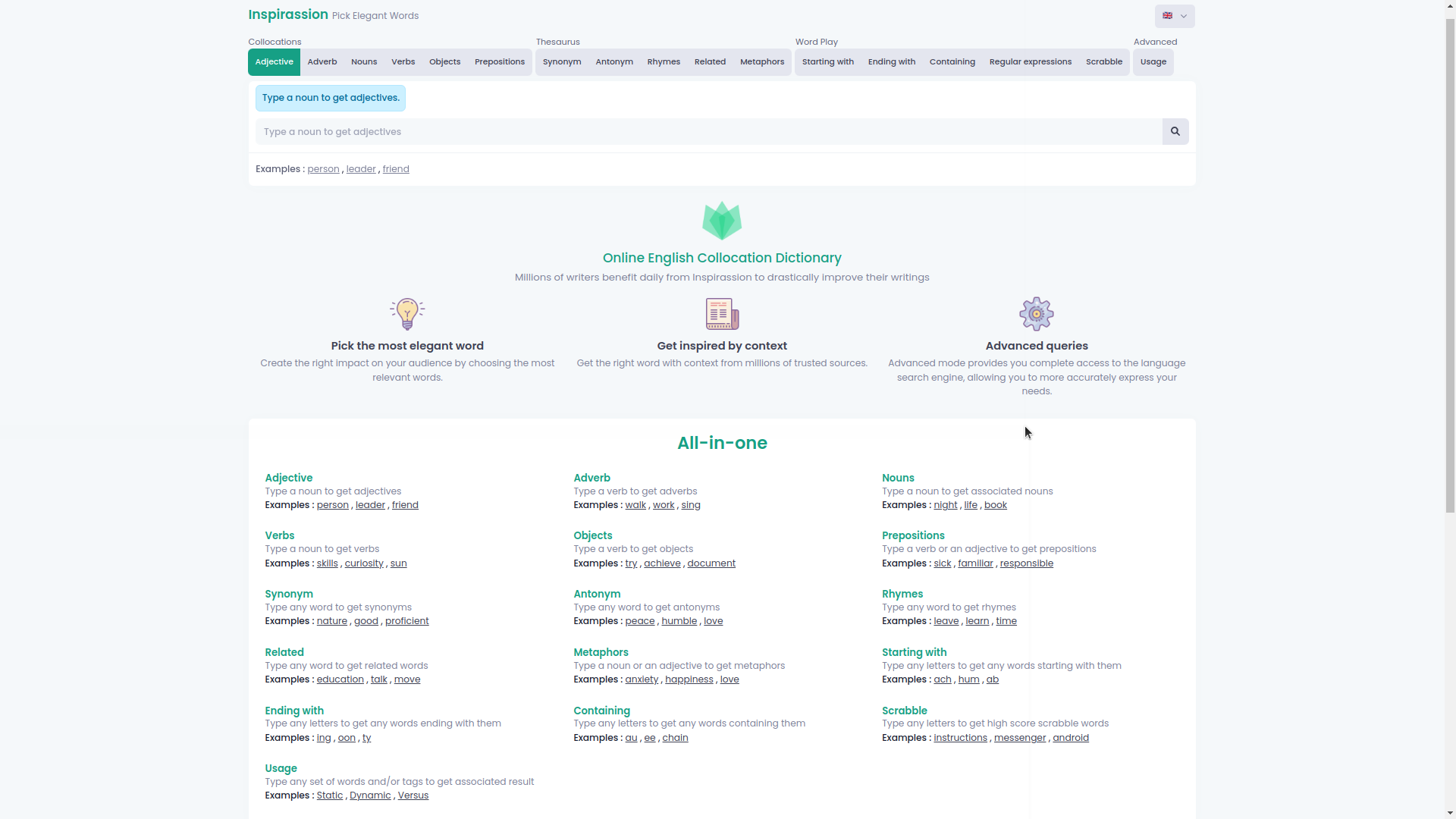Open the Ending with tab
This screenshot has height=819, width=1456.
tap(892, 62)
